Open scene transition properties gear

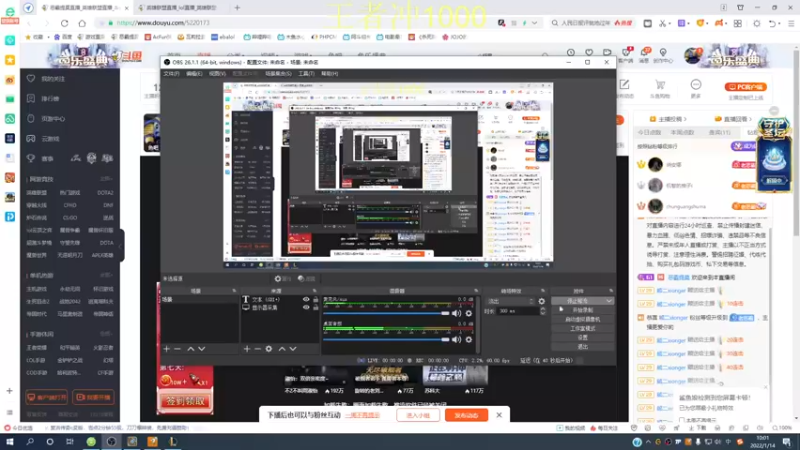542,301
